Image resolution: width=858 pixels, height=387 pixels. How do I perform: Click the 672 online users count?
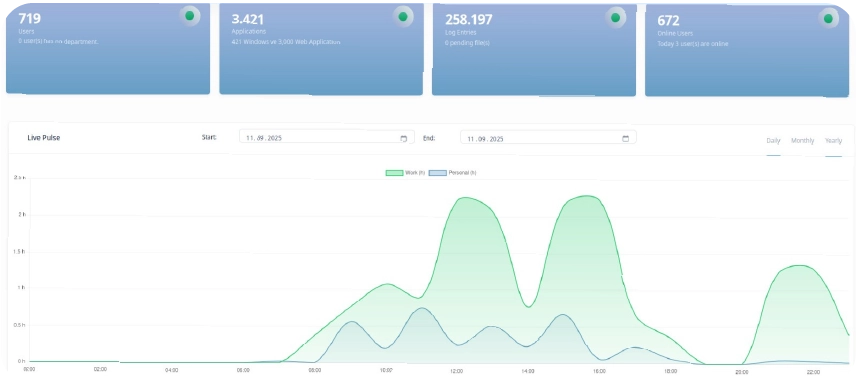pos(668,21)
